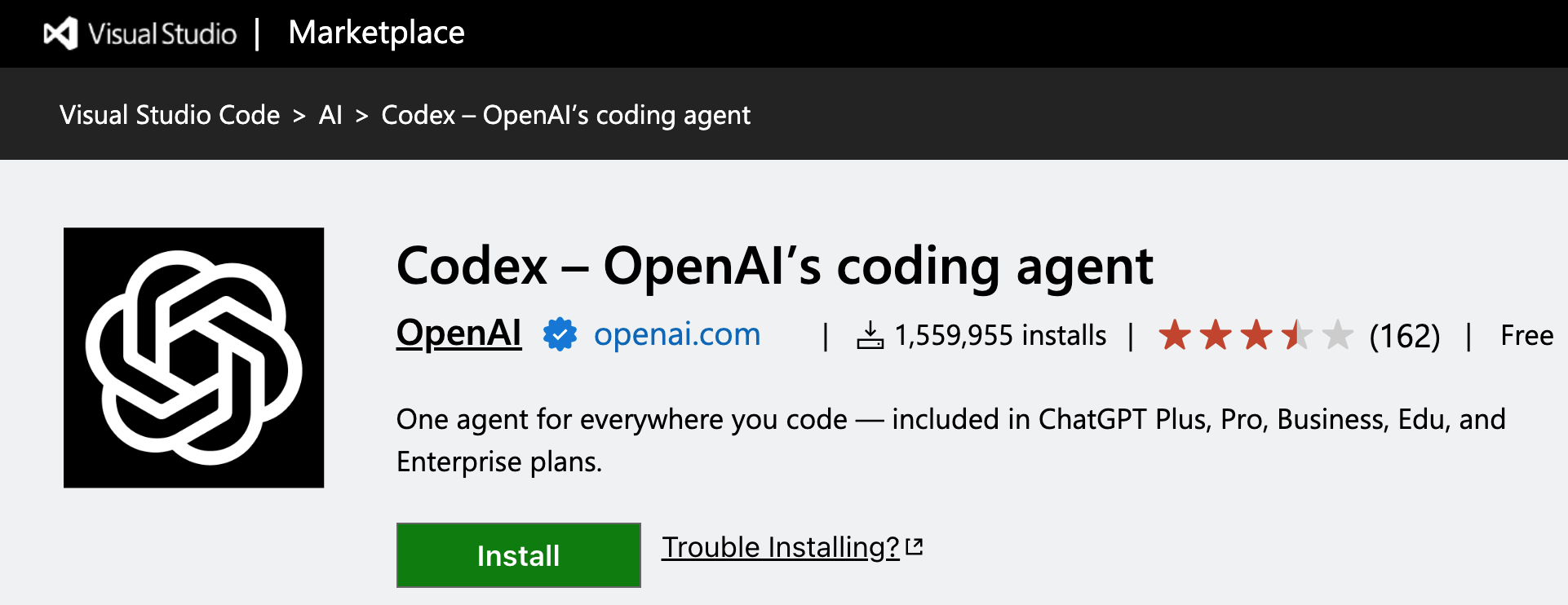Visit the openai.com domain link
Viewport: 1568px width, 605px height.
[677, 334]
